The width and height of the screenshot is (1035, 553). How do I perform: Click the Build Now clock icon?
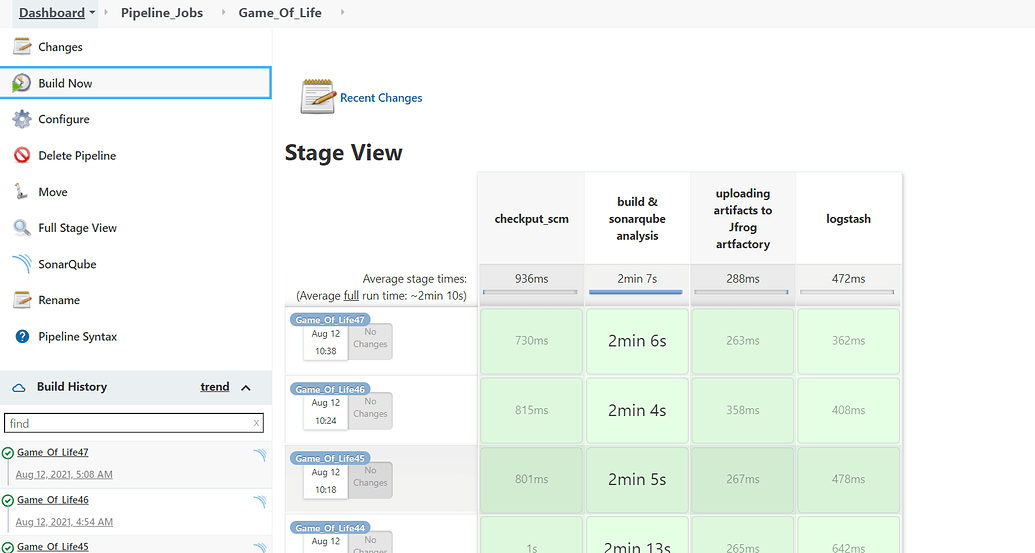(21, 83)
